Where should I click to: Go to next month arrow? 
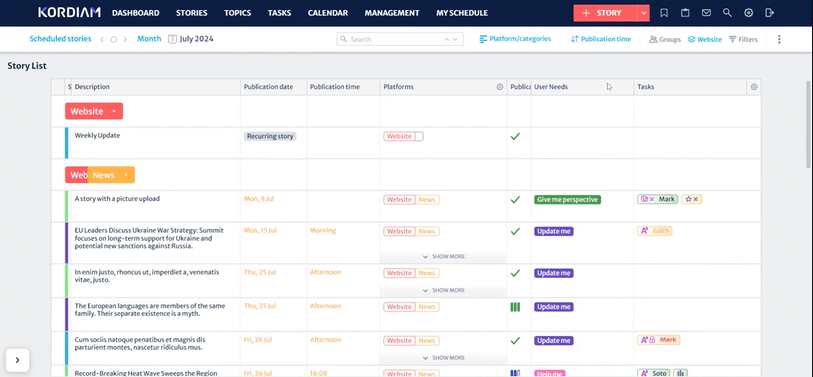125,39
